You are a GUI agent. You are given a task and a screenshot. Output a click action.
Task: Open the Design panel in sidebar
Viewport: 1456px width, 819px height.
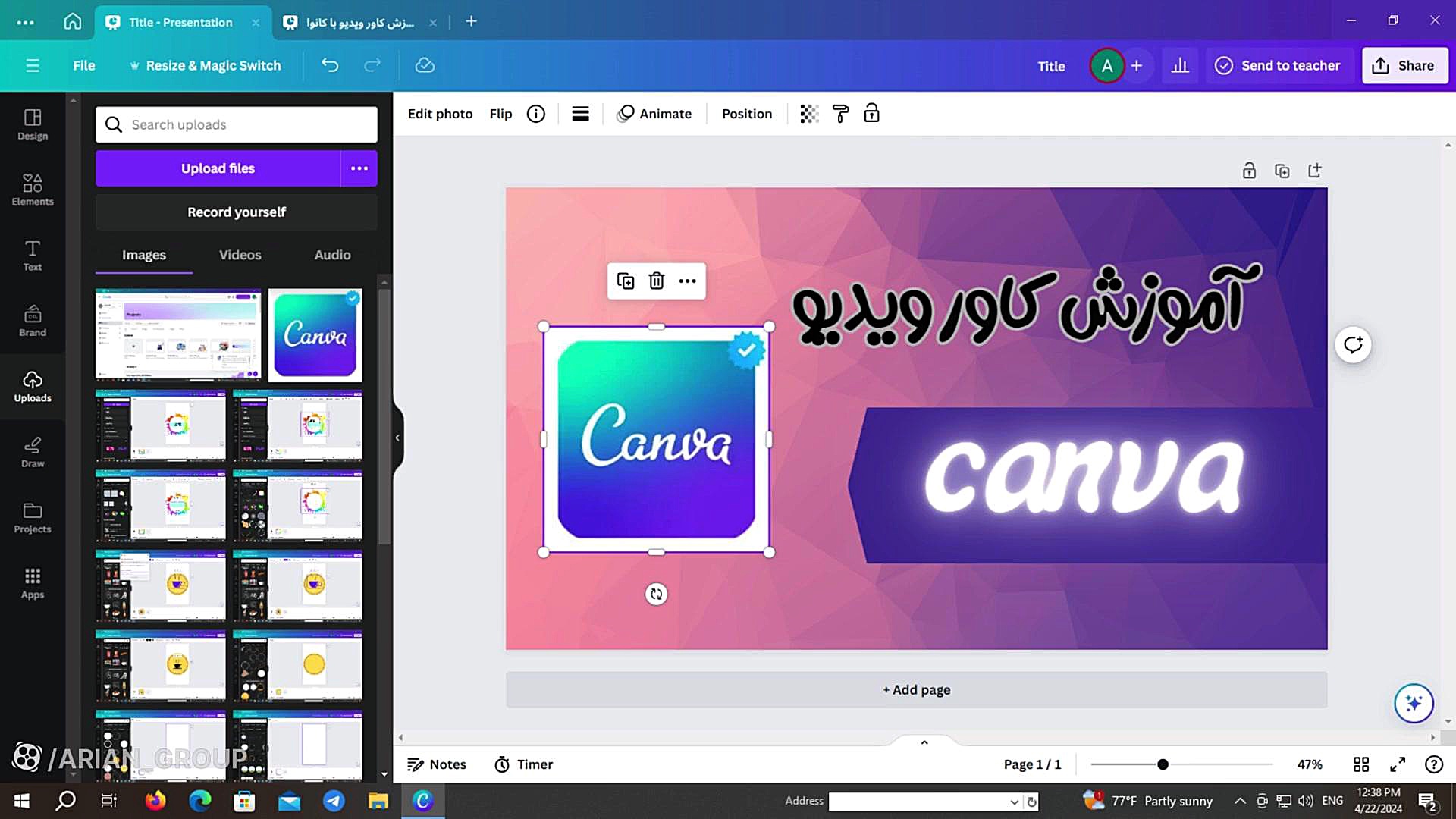(x=33, y=124)
